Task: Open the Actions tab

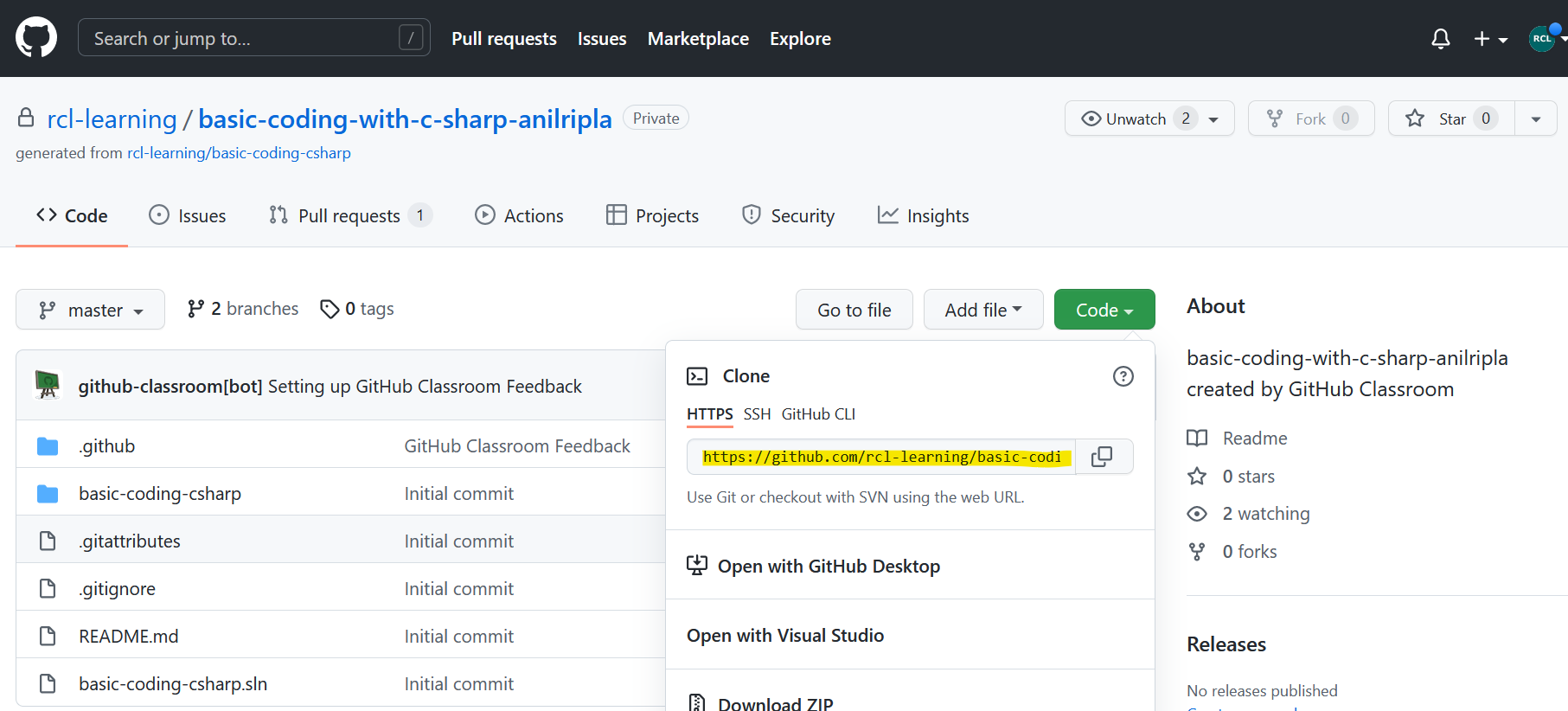Action: [519, 215]
